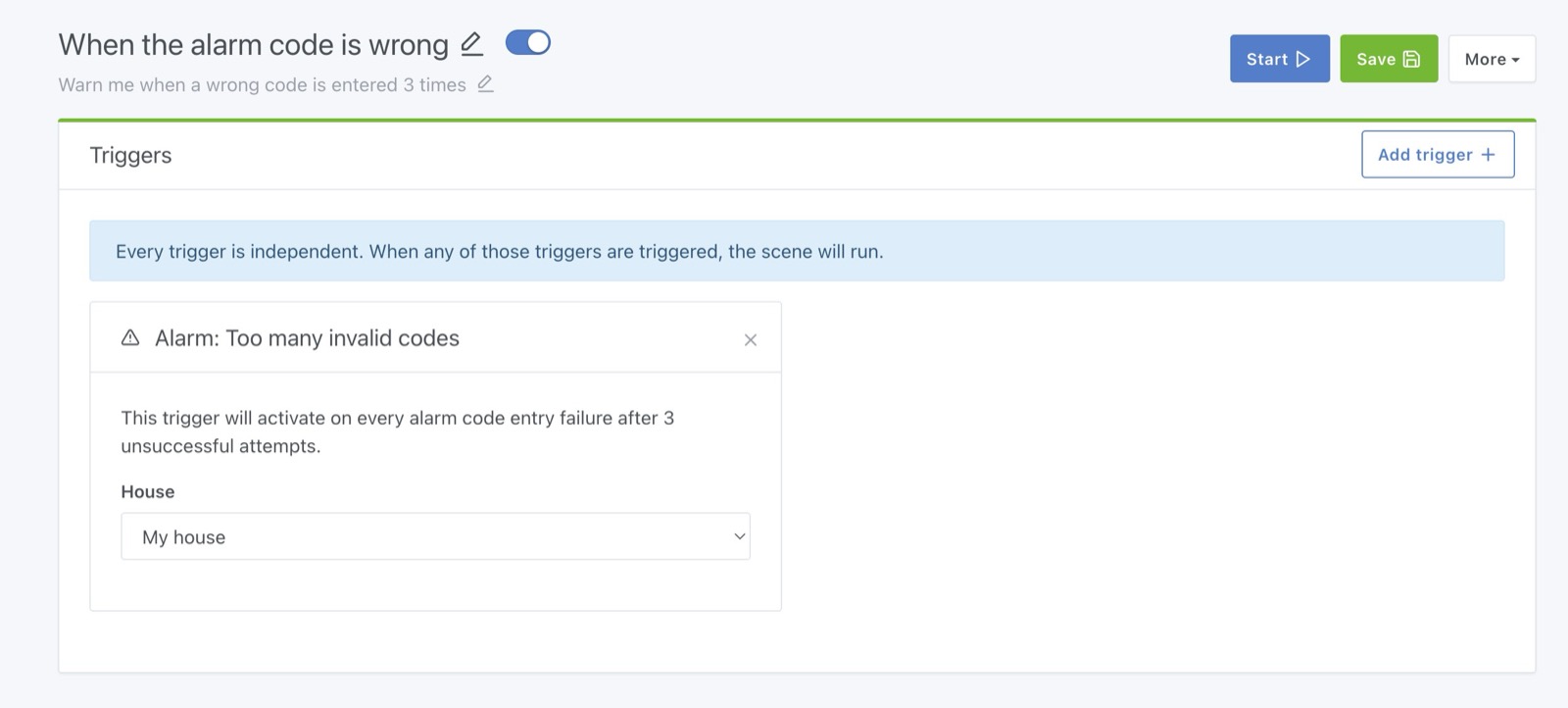Remove the Too many invalid codes trigger
1568x708 pixels.
point(751,340)
